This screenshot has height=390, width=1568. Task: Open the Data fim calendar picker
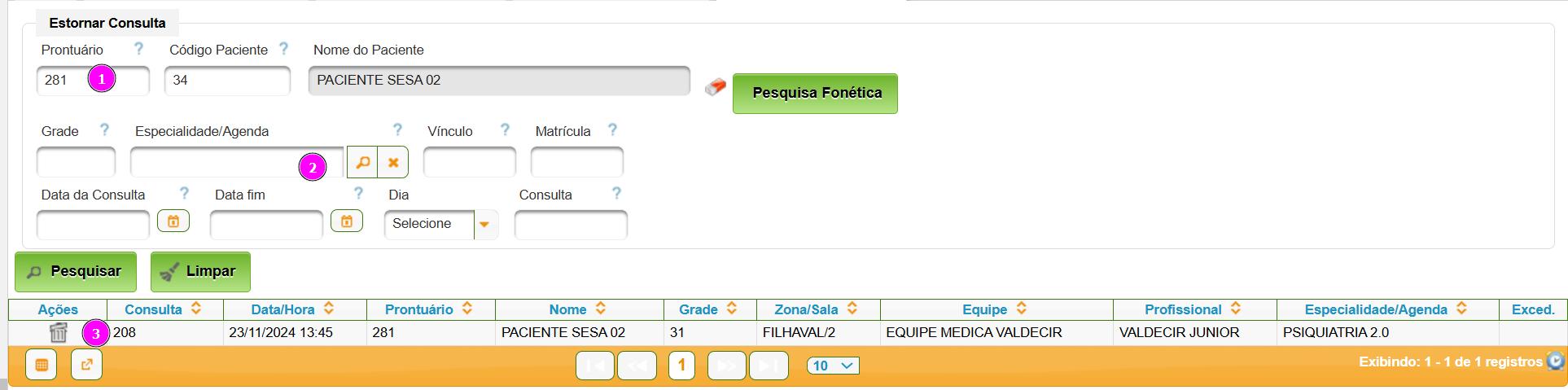pyautogui.click(x=347, y=221)
